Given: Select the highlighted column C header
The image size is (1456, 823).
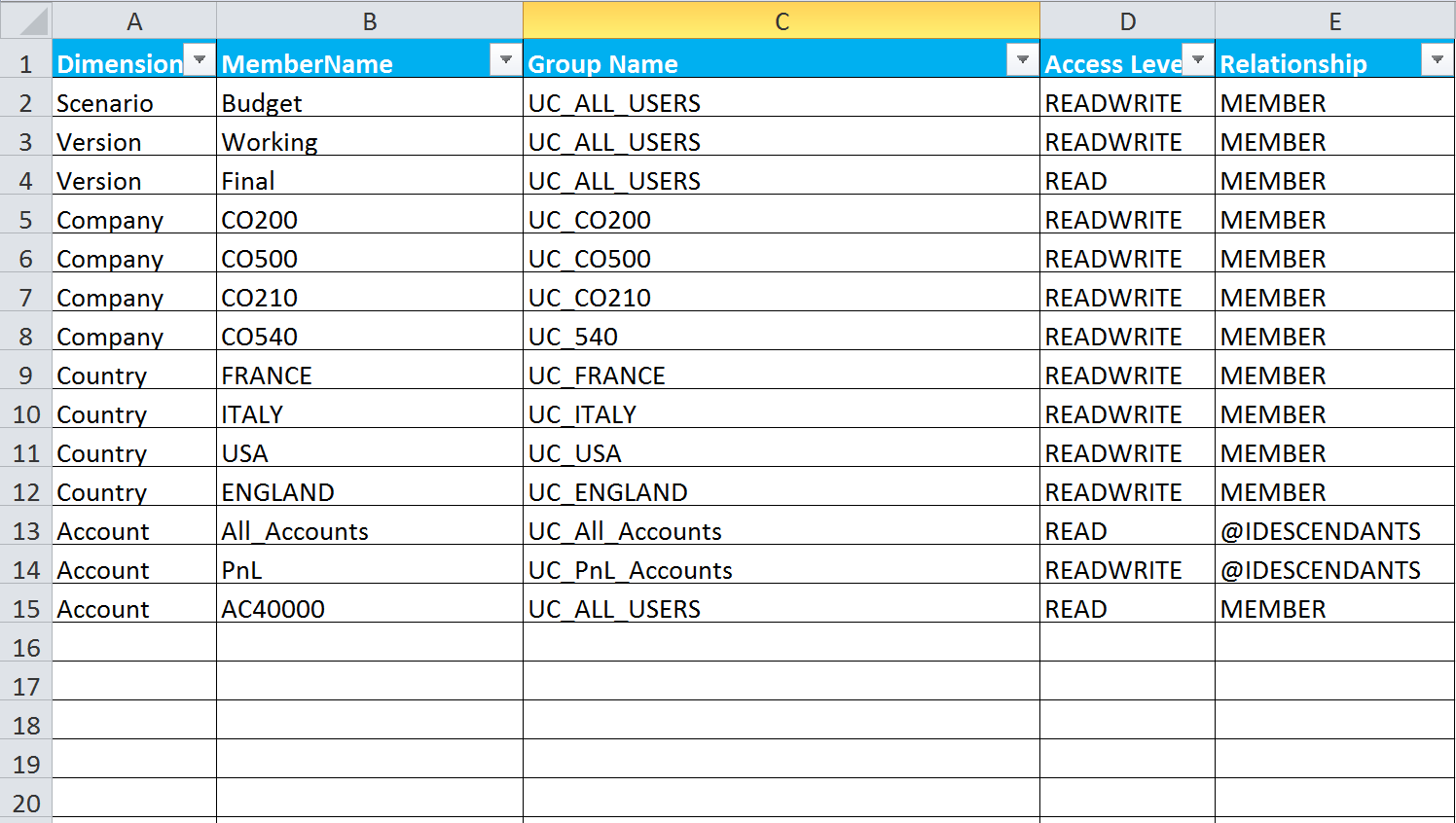Looking at the screenshot, I should pyautogui.click(x=782, y=21).
